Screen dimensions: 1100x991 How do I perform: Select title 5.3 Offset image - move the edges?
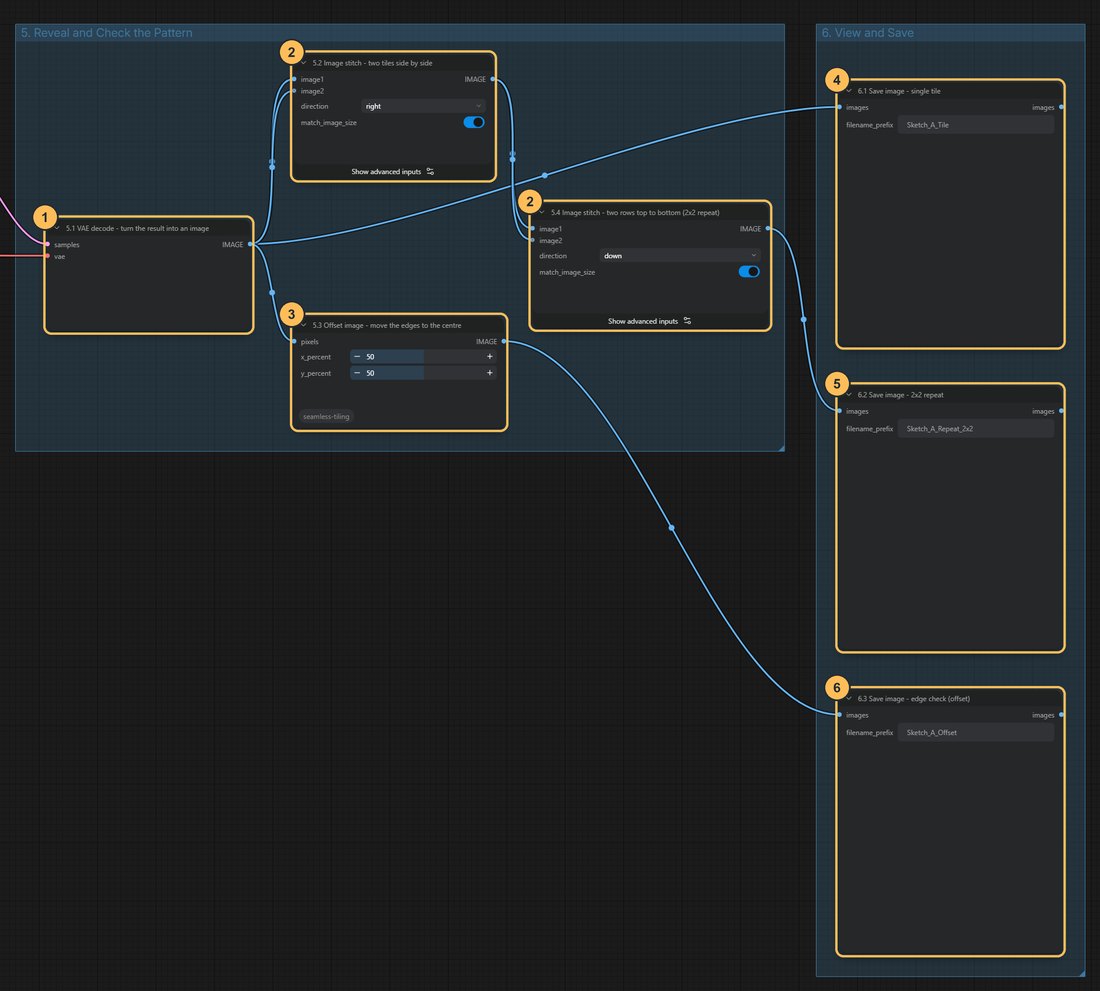point(387,325)
